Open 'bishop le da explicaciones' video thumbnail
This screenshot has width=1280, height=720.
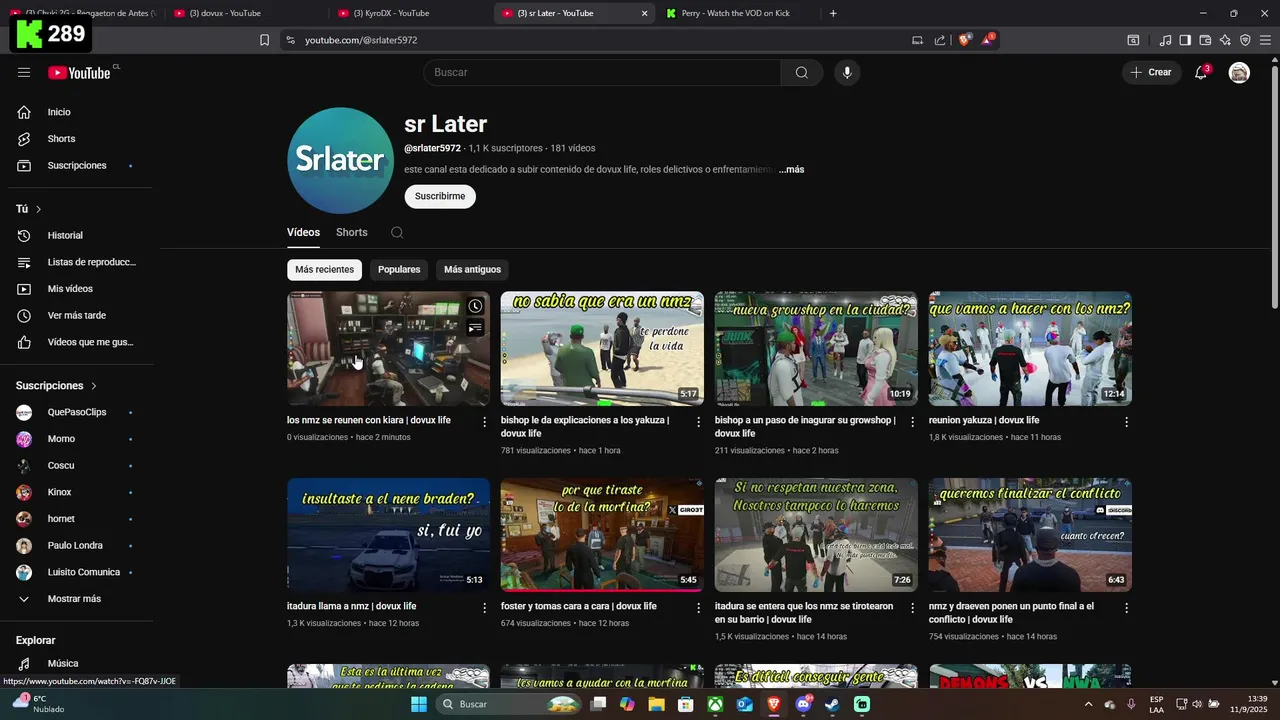[602, 348]
